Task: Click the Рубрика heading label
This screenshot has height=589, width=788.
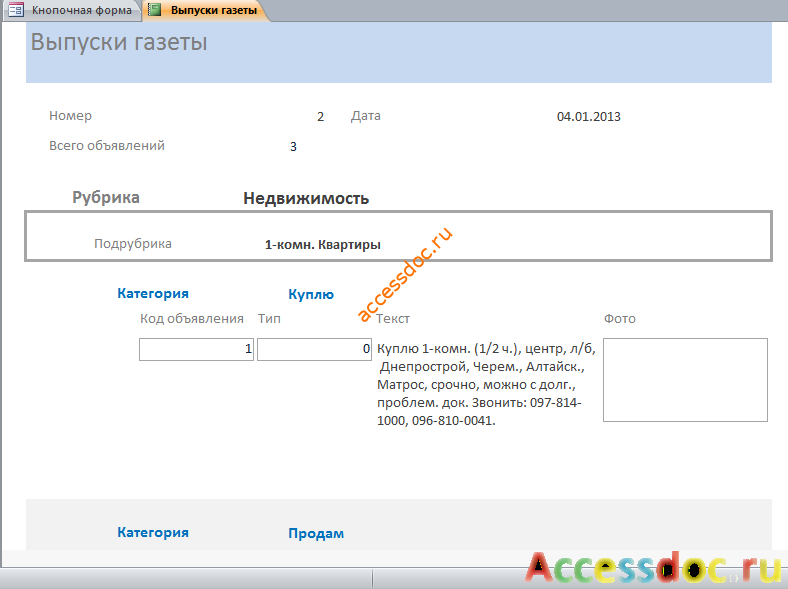Action: coord(106,198)
